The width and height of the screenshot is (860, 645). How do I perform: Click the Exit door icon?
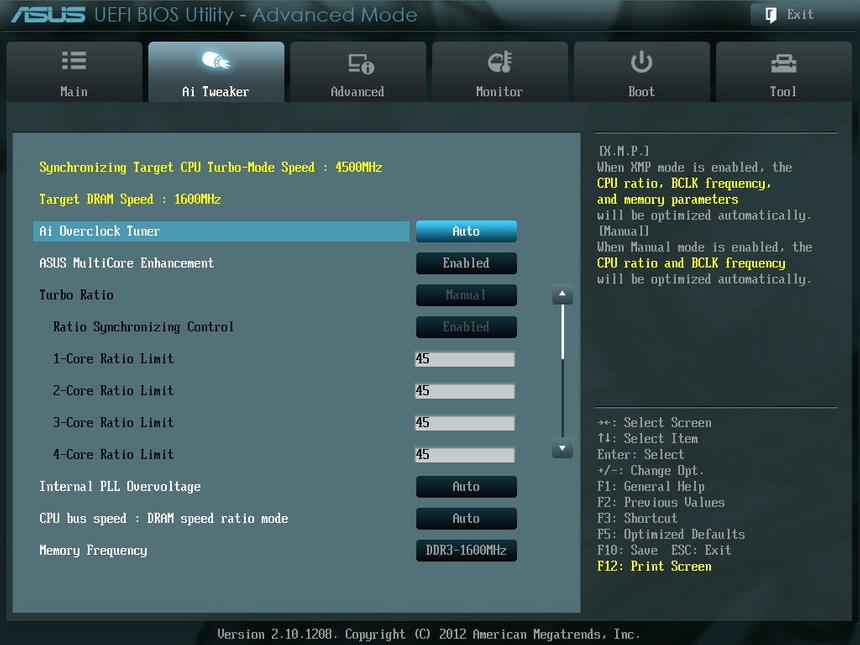click(770, 15)
